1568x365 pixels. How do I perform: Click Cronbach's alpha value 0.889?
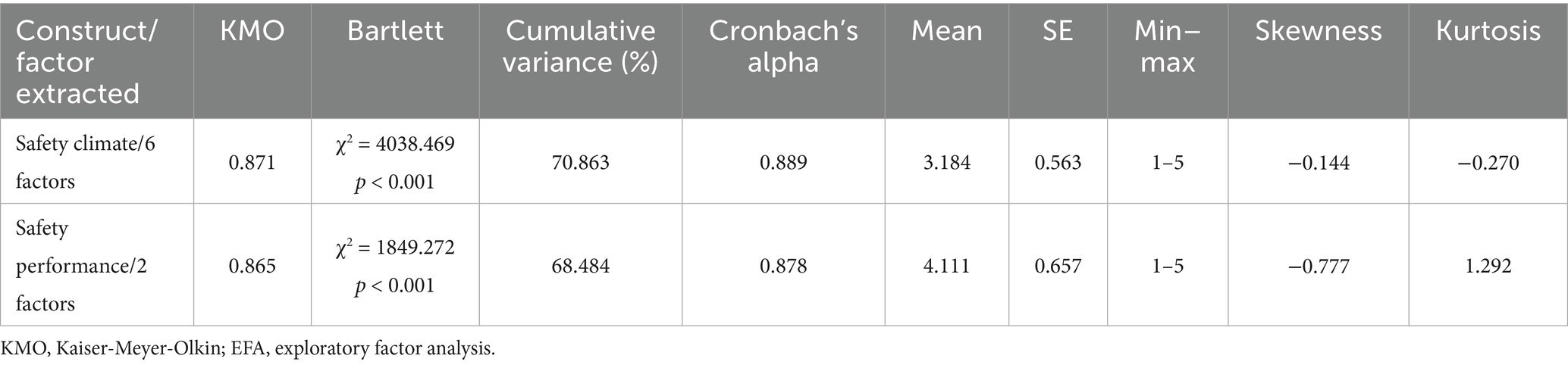[x=782, y=162]
